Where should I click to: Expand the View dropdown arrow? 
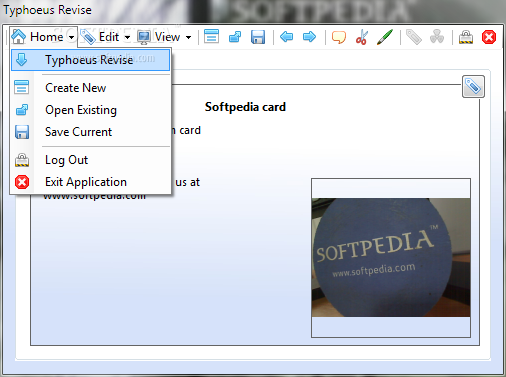click(x=188, y=37)
